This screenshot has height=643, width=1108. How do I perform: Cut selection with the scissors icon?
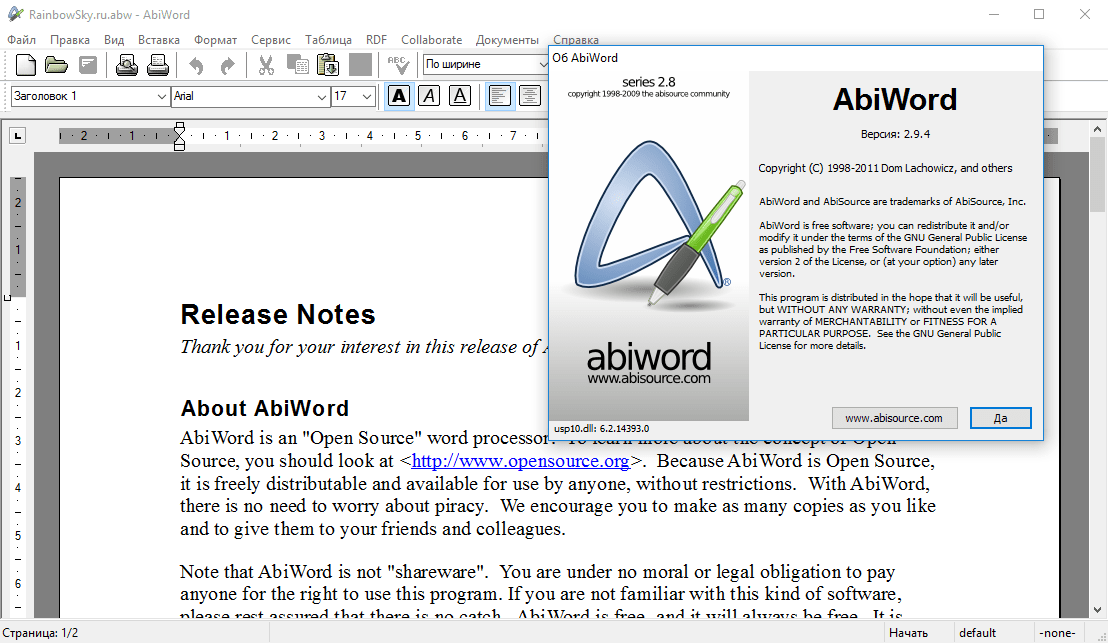coord(266,65)
